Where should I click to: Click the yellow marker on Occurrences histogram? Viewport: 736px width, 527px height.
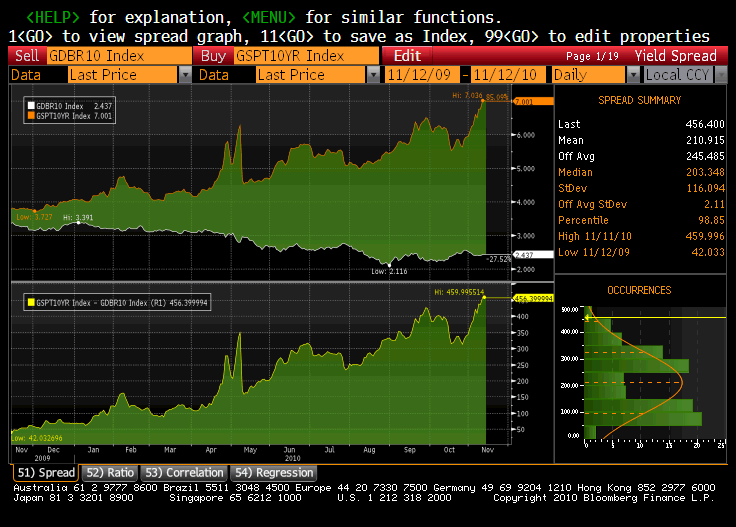click(589, 317)
